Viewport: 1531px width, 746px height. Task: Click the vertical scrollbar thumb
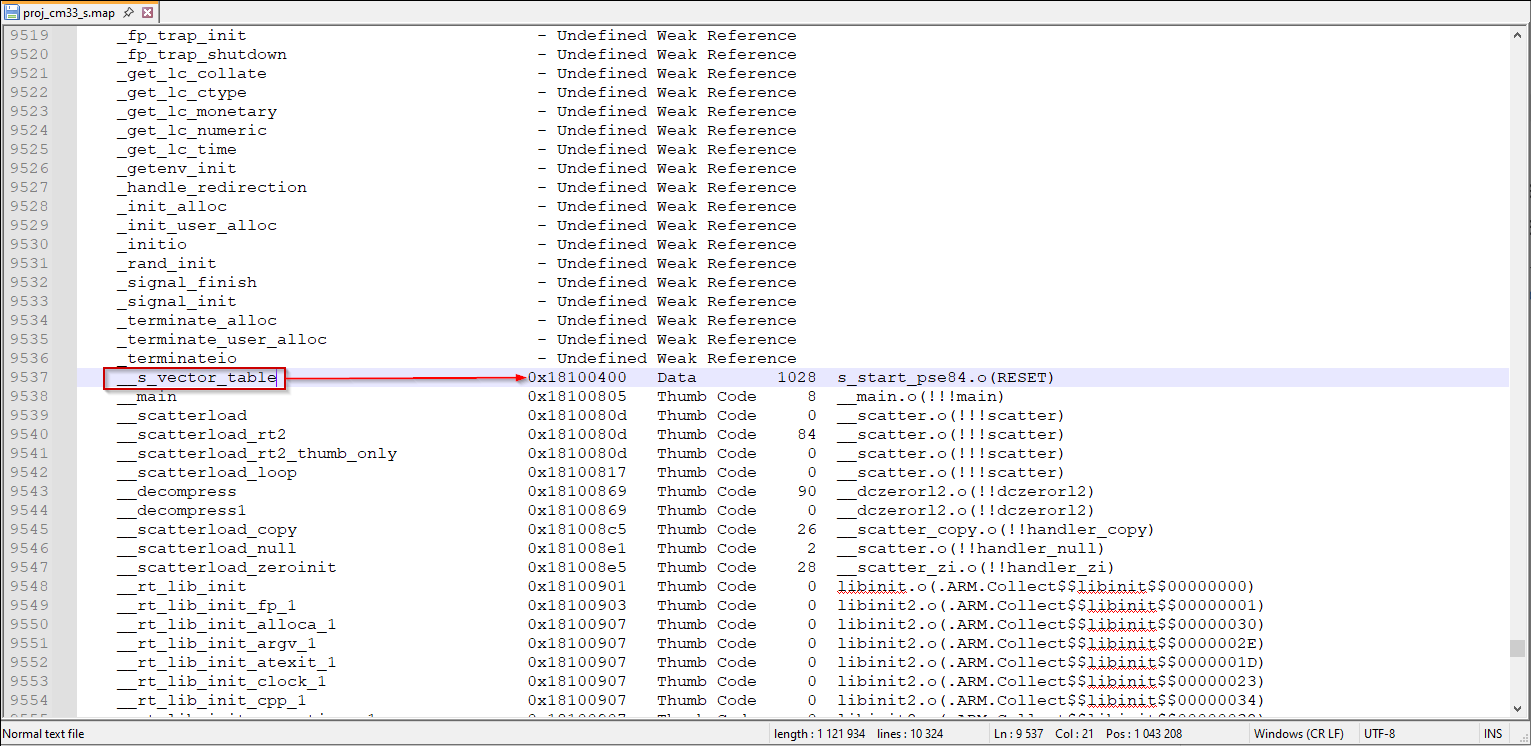coord(1518,648)
